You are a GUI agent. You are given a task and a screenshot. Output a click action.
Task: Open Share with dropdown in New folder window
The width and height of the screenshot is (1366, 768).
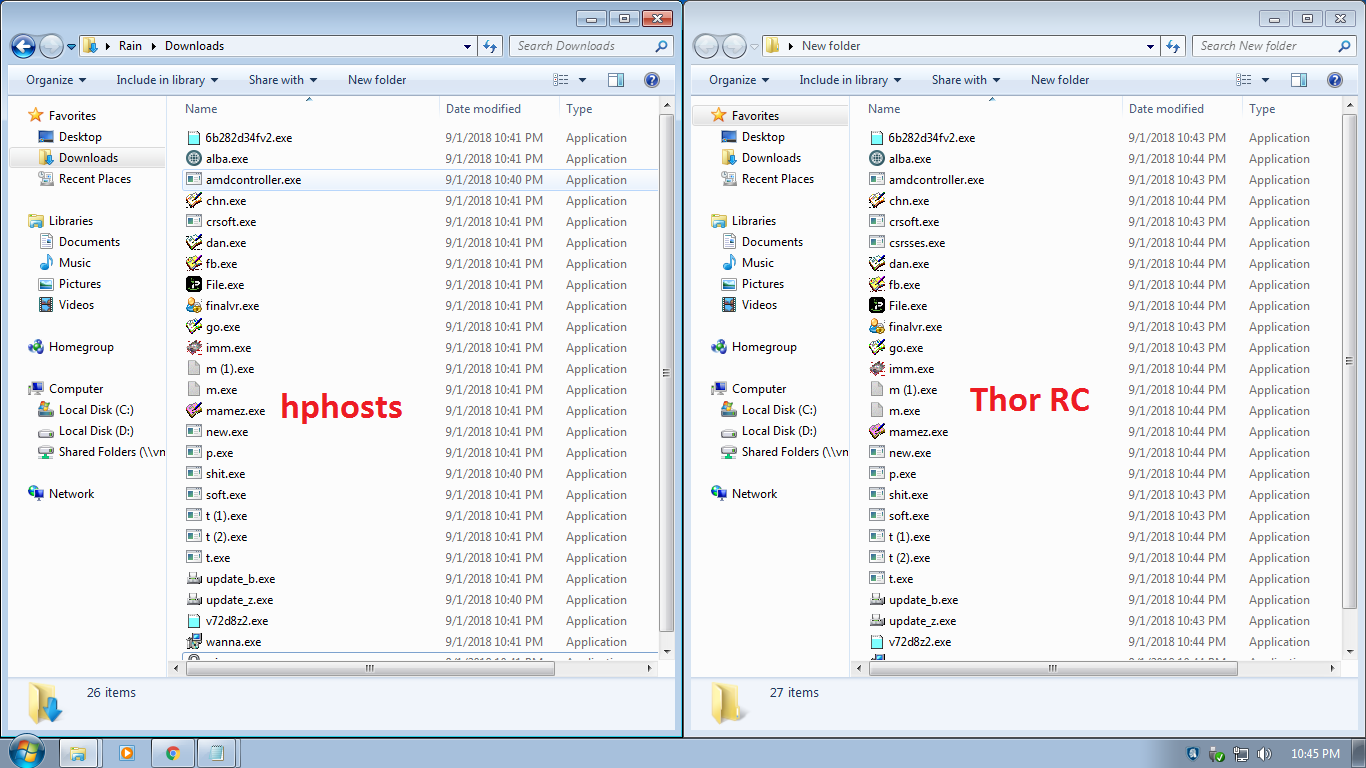click(x=966, y=80)
